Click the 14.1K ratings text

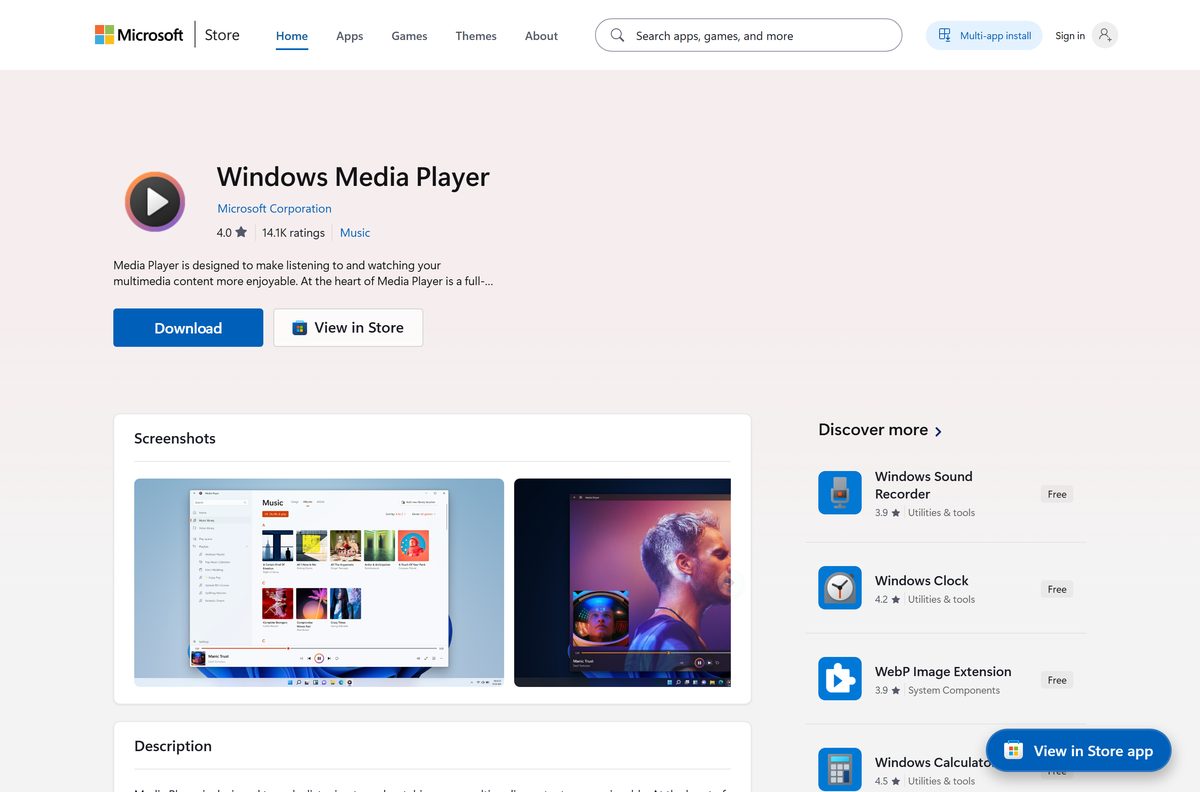click(x=293, y=233)
